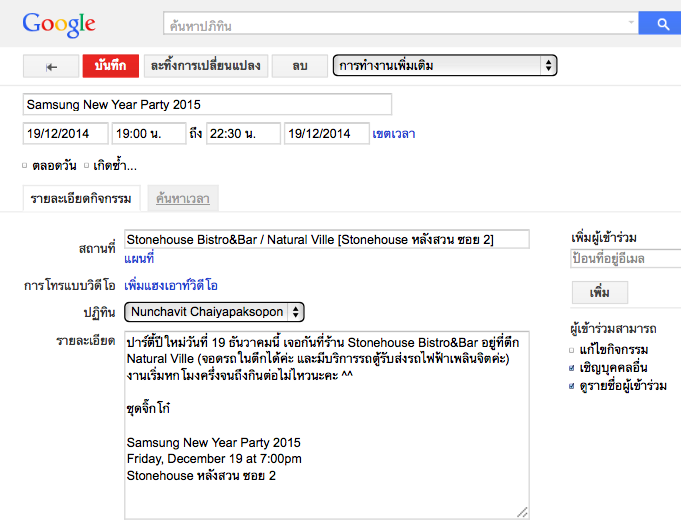681x527 pixels.
Task: Open the การทำงานเพิ่มเติม more actions dropdown
Action: [x=445, y=66]
